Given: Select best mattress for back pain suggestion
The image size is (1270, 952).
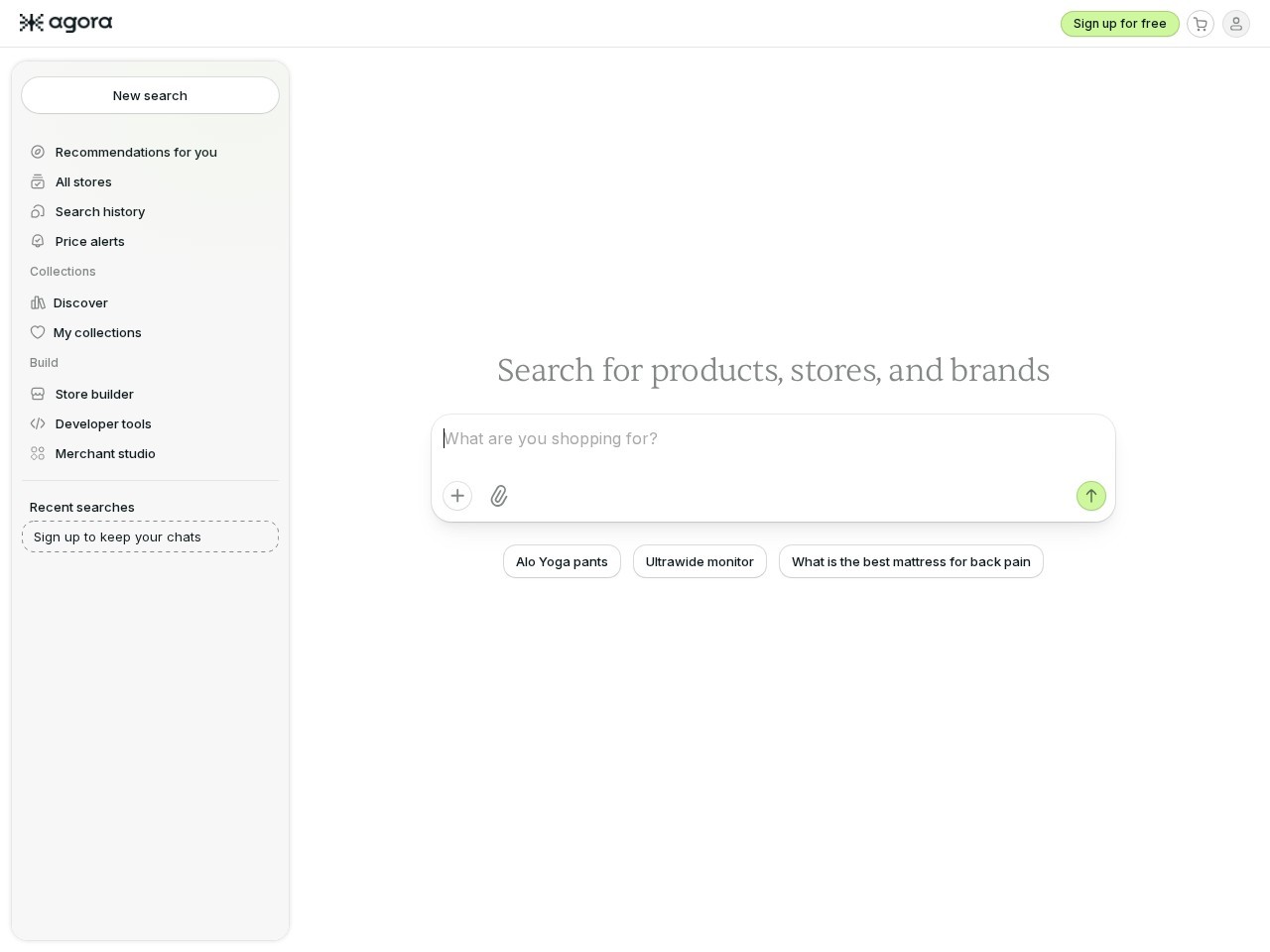Looking at the screenshot, I should [911, 561].
